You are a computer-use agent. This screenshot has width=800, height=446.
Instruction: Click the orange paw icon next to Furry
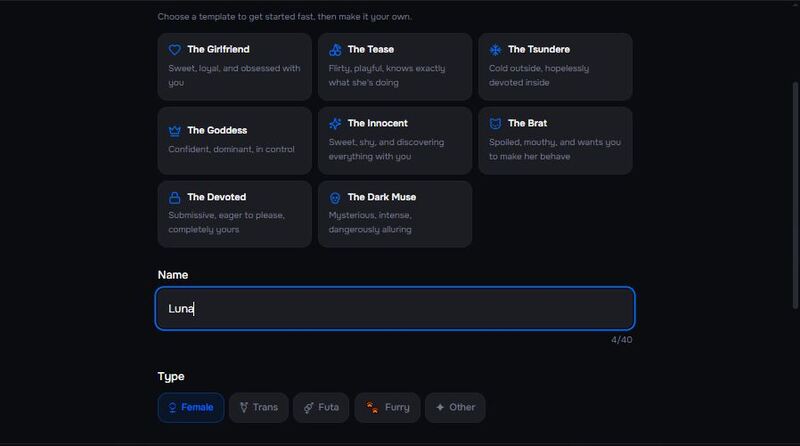372,407
